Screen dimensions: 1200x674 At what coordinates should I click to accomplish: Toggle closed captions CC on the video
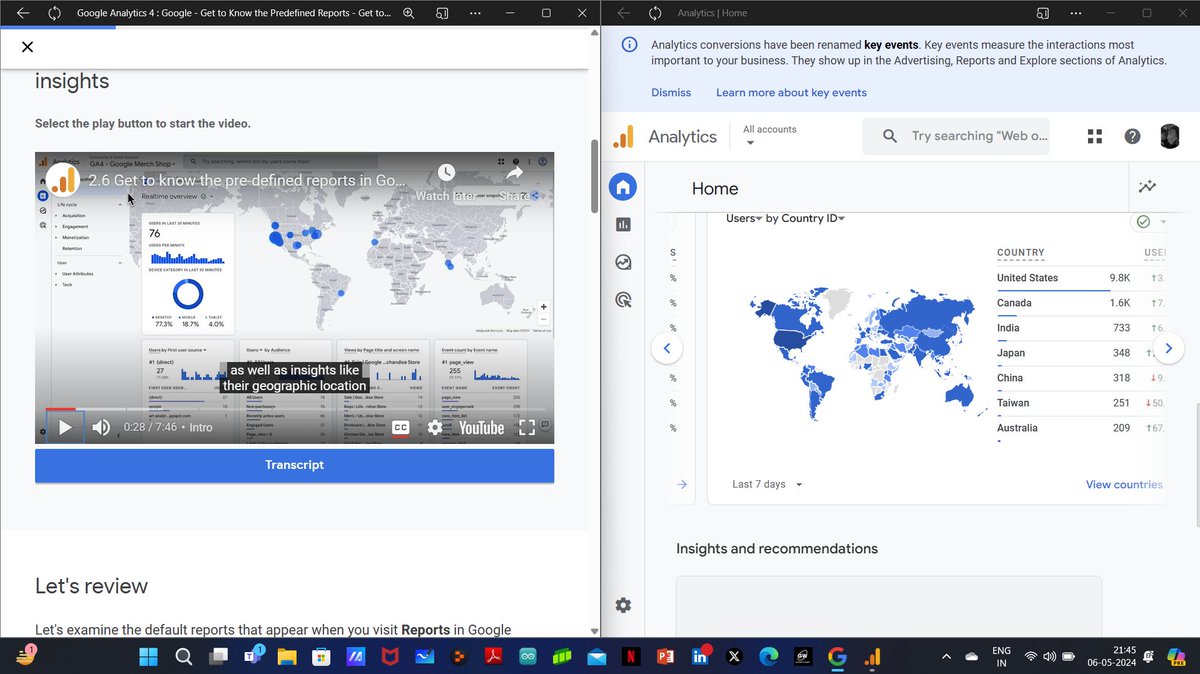click(400, 427)
